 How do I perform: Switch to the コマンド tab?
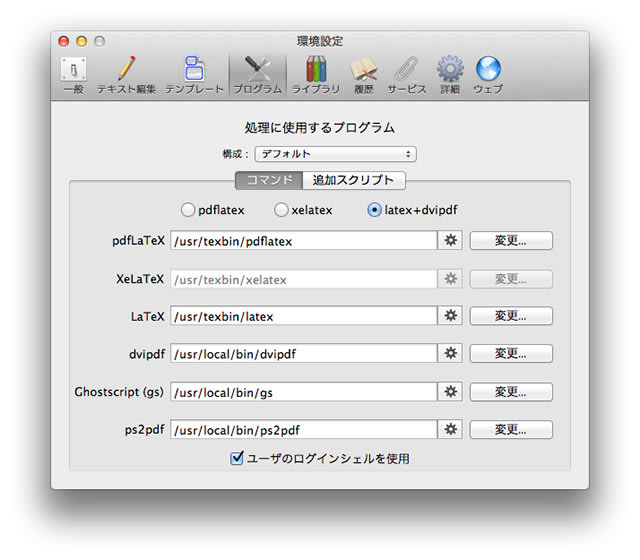click(269, 180)
